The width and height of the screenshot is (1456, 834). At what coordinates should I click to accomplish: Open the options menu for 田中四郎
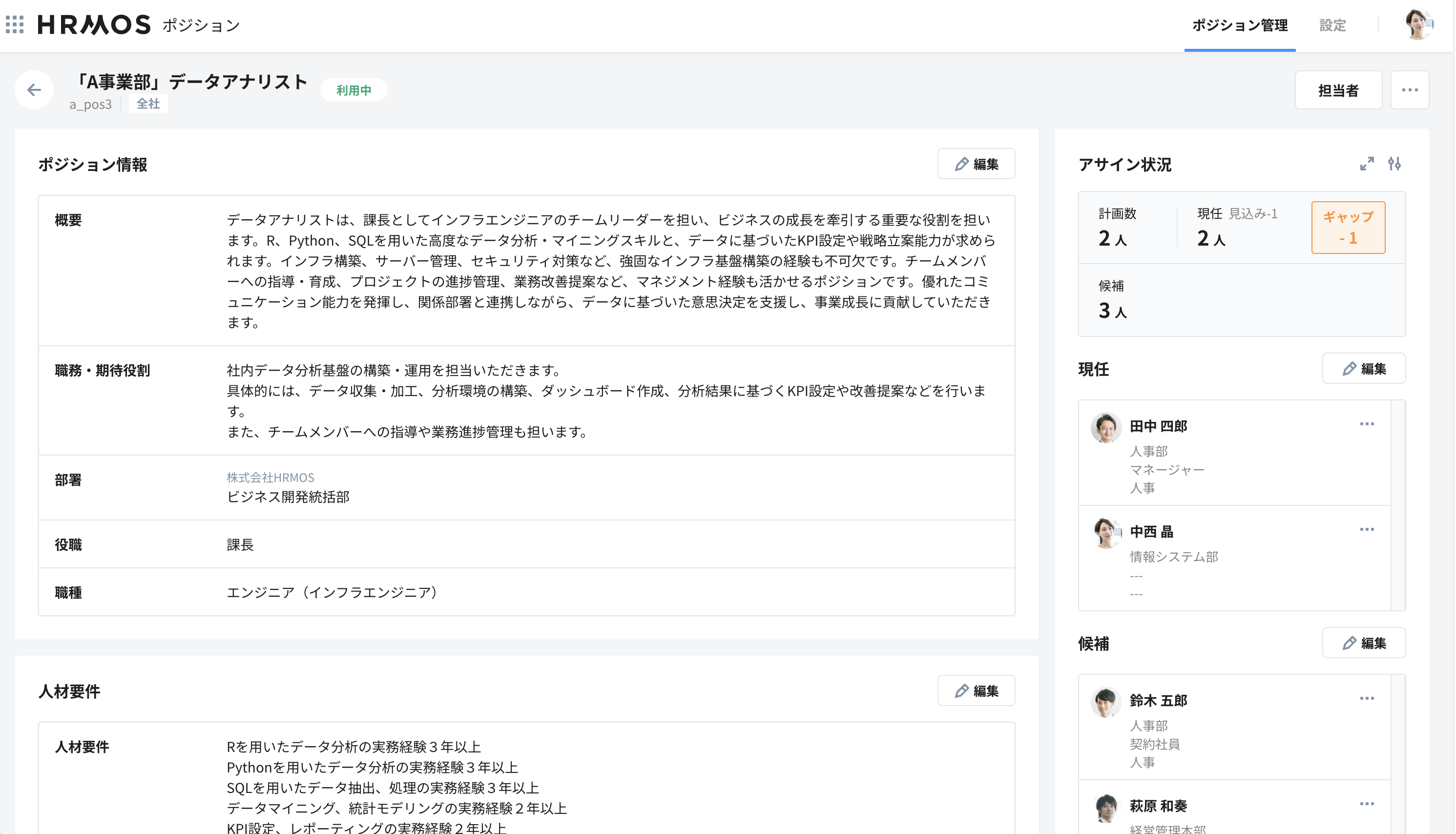click(1368, 424)
